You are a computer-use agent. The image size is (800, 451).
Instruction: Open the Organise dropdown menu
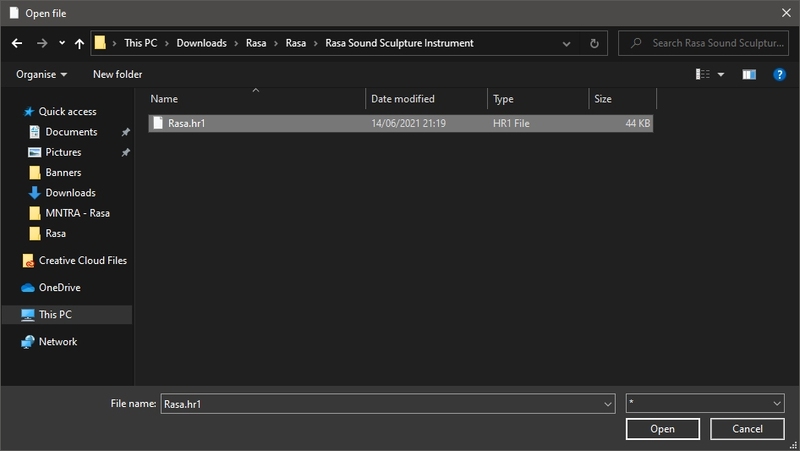42,74
